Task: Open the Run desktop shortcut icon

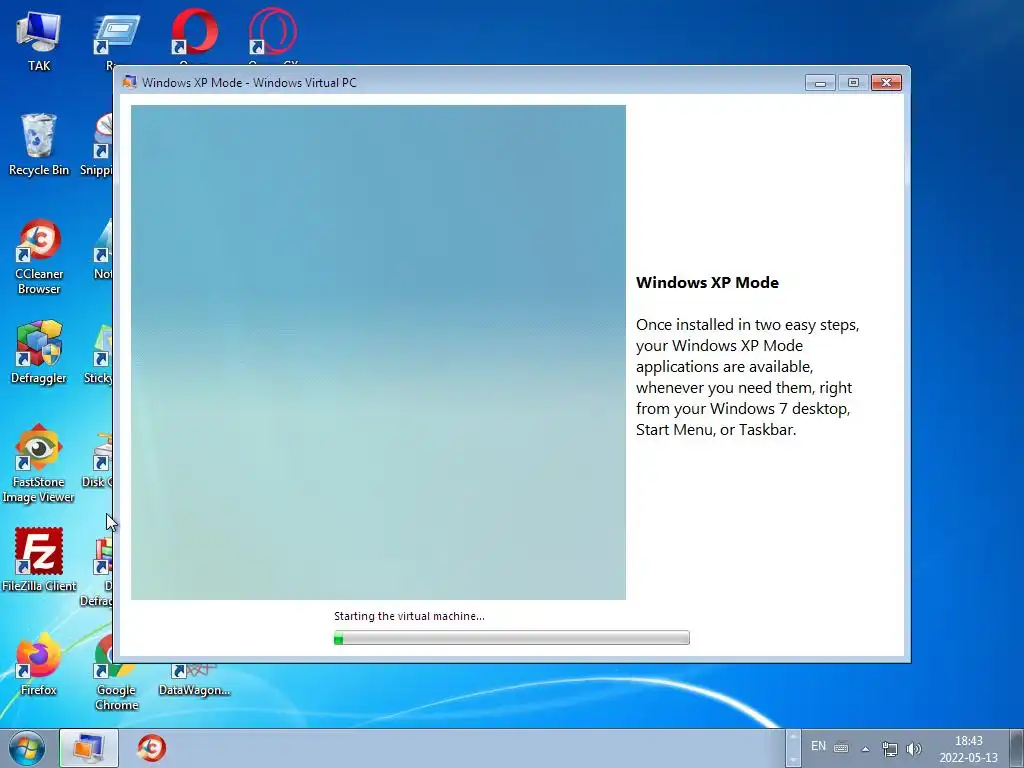Action: point(115,37)
